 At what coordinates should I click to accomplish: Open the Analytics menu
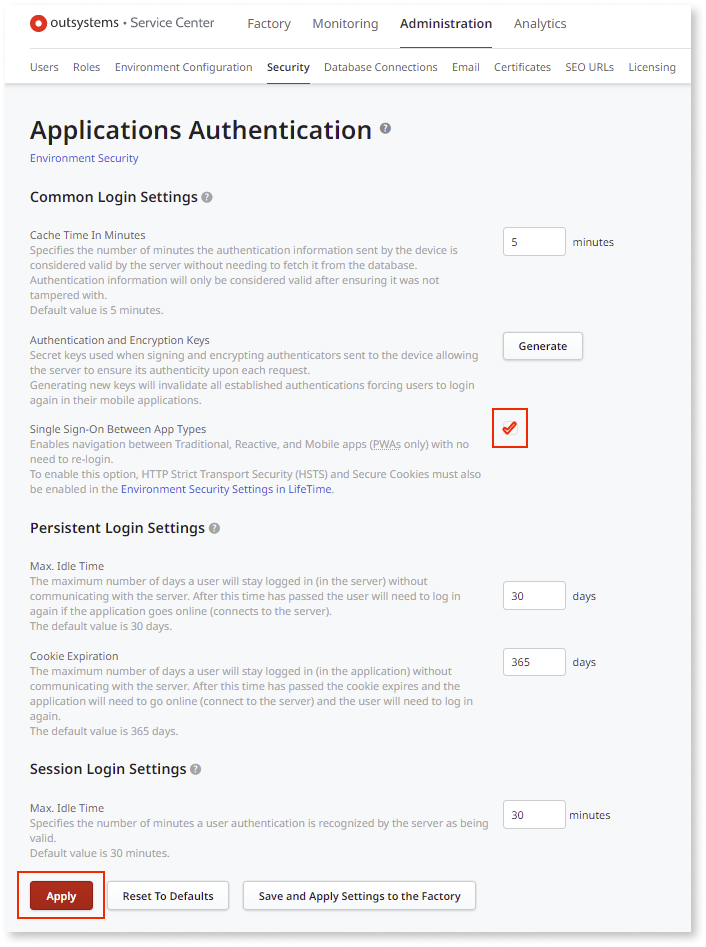coord(540,24)
